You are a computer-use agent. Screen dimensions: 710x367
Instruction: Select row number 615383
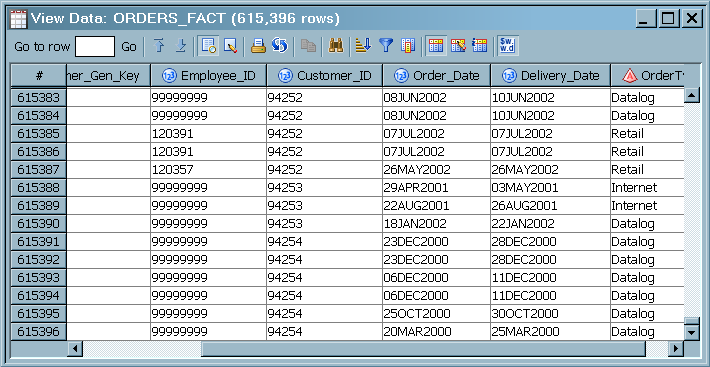point(39,98)
